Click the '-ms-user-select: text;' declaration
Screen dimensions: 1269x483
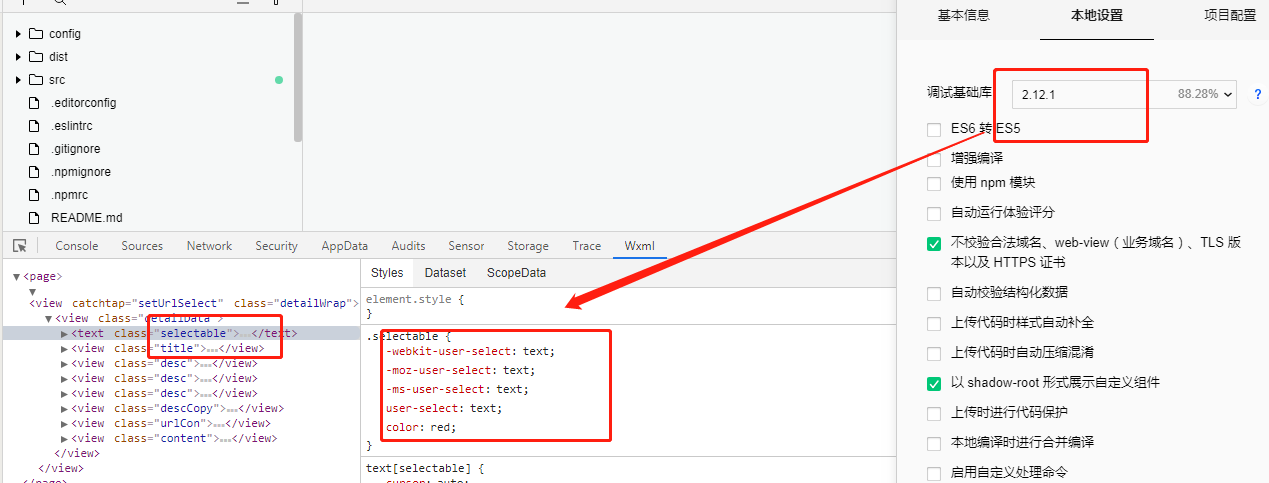(456, 389)
